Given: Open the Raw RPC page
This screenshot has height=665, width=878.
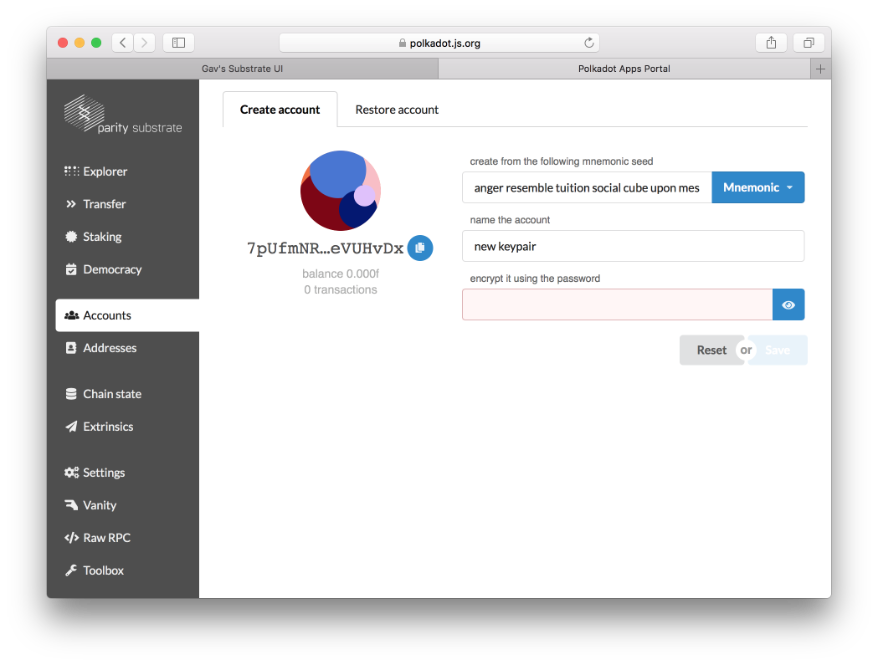Looking at the screenshot, I should [x=106, y=538].
